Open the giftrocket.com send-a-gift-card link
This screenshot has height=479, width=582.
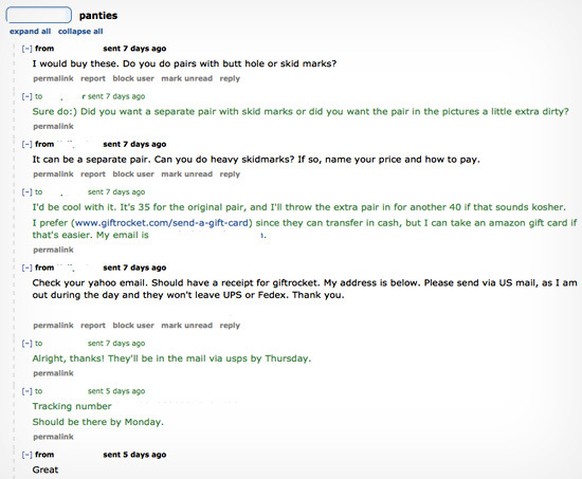[x=161, y=223]
